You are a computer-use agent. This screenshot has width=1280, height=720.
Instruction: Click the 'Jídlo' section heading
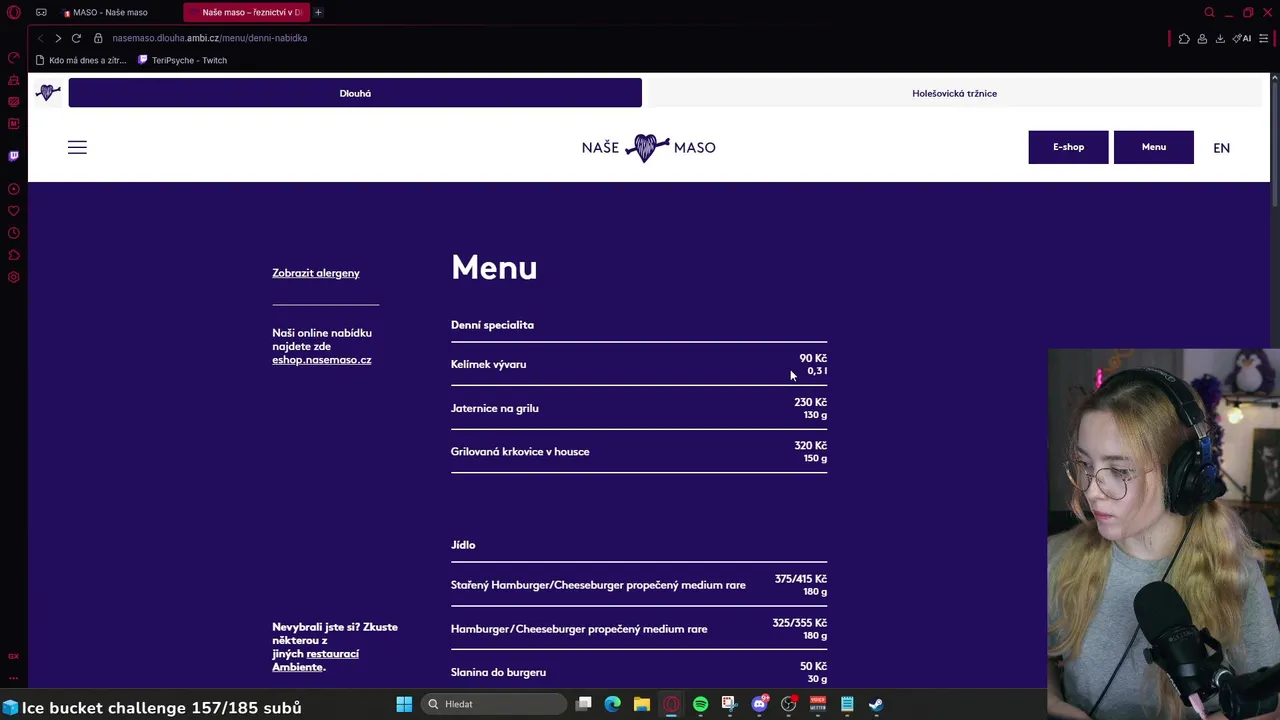(x=463, y=545)
